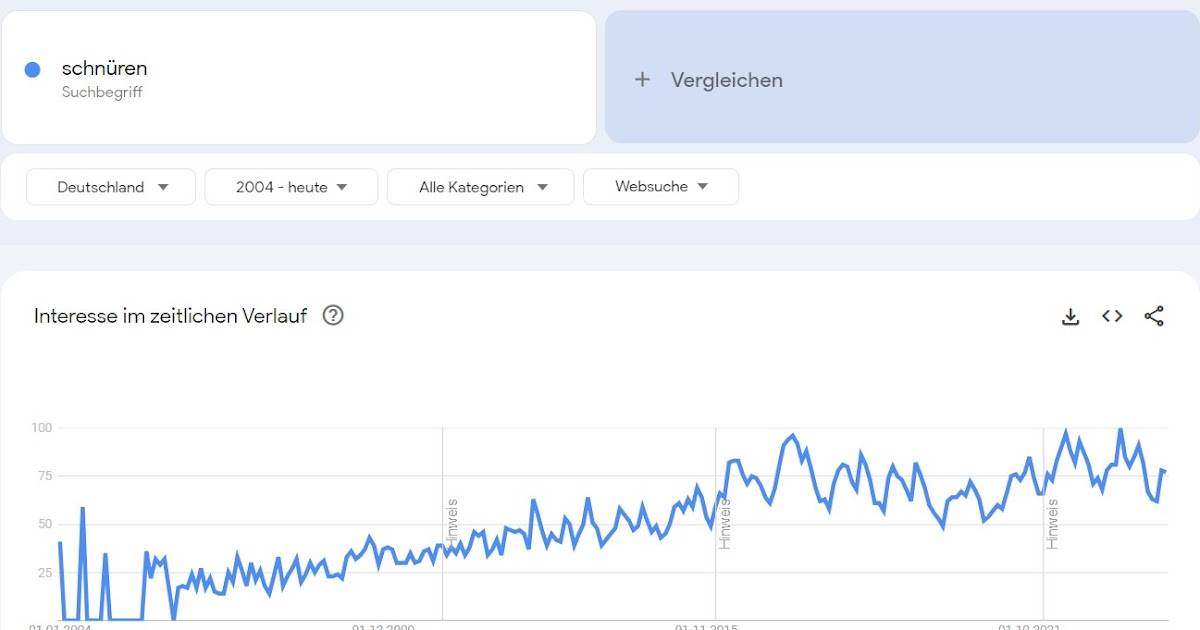Image resolution: width=1200 pixels, height=630 pixels.
Task: Edit the schnüren search term
Action: 104,69
